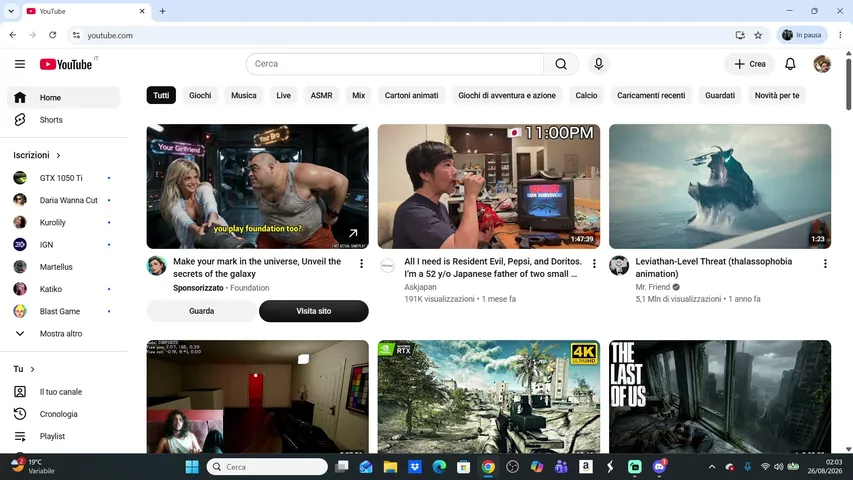Click the Chrome address bar URL
The image size is (853, 480).
[x=110, y=35]
